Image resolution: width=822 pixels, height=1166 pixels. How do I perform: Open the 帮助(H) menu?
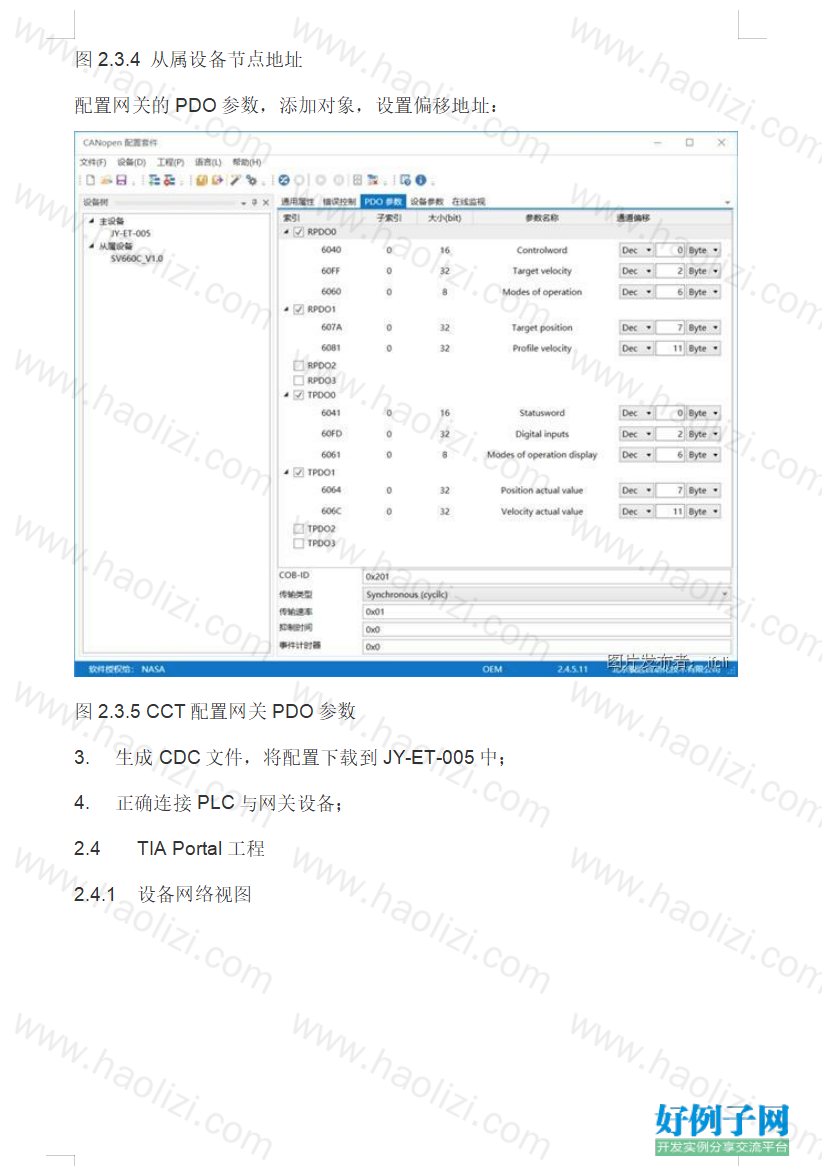(247, 162)
